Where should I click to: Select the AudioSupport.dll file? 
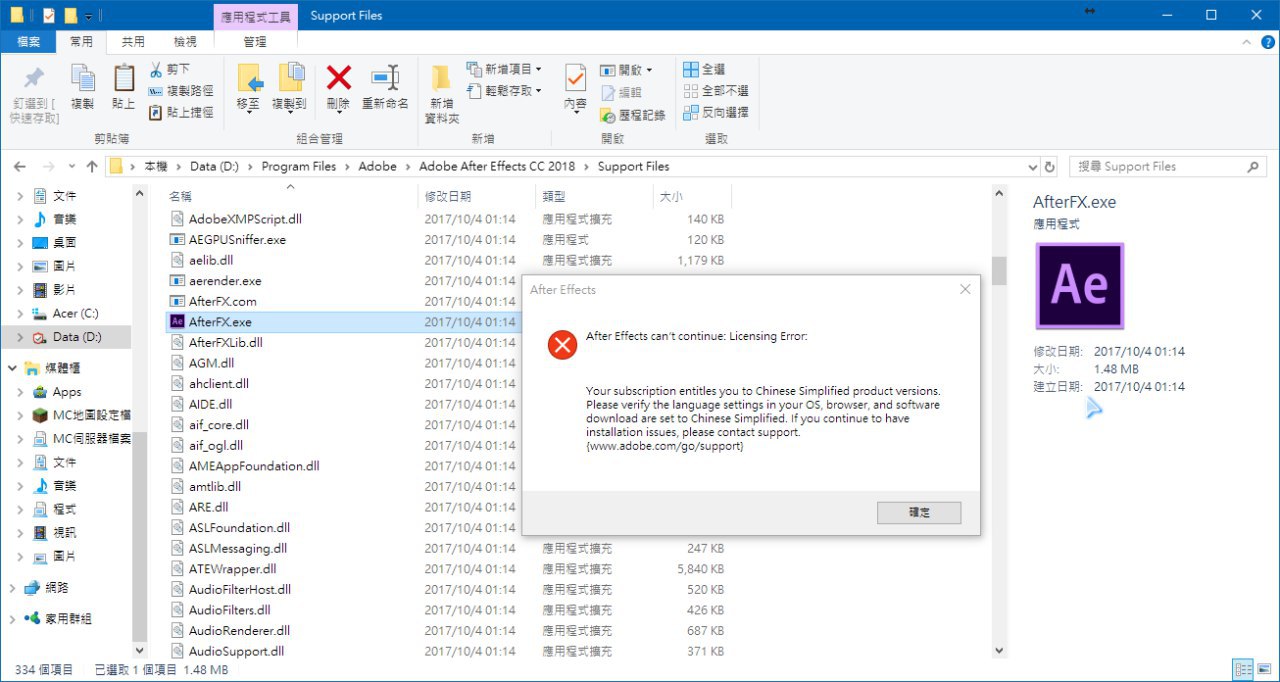coord(236,651)
